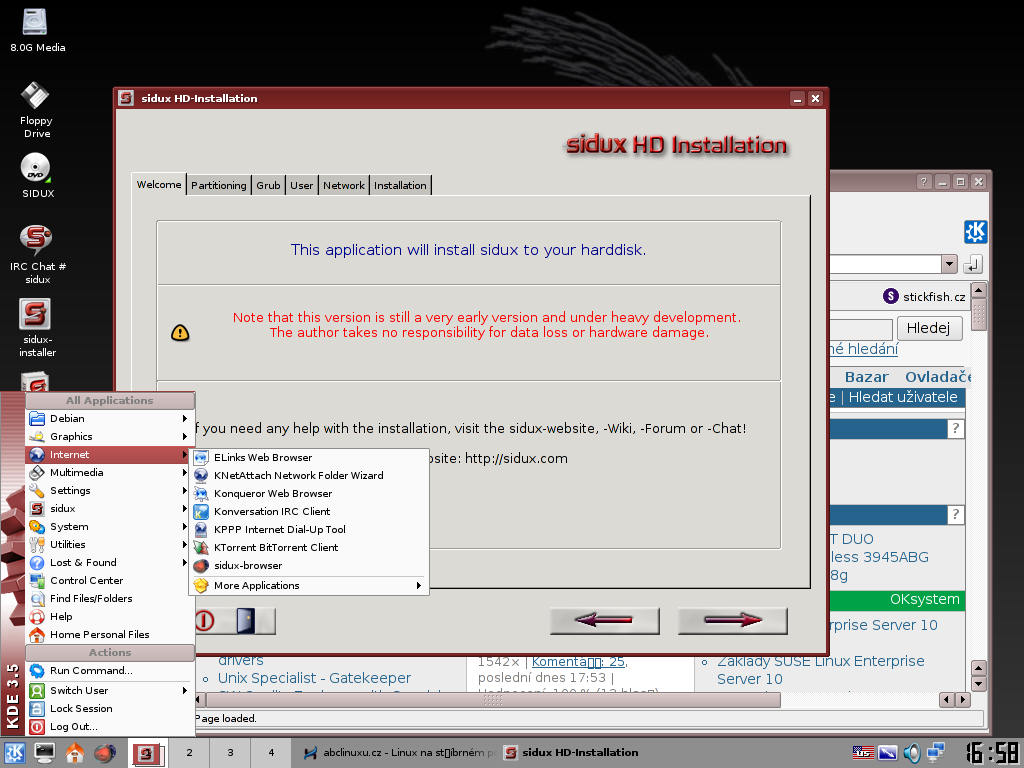Launch Konversation IRC Client
Image resolution: width=1024 pixels, height=768 pixels.
309,511
